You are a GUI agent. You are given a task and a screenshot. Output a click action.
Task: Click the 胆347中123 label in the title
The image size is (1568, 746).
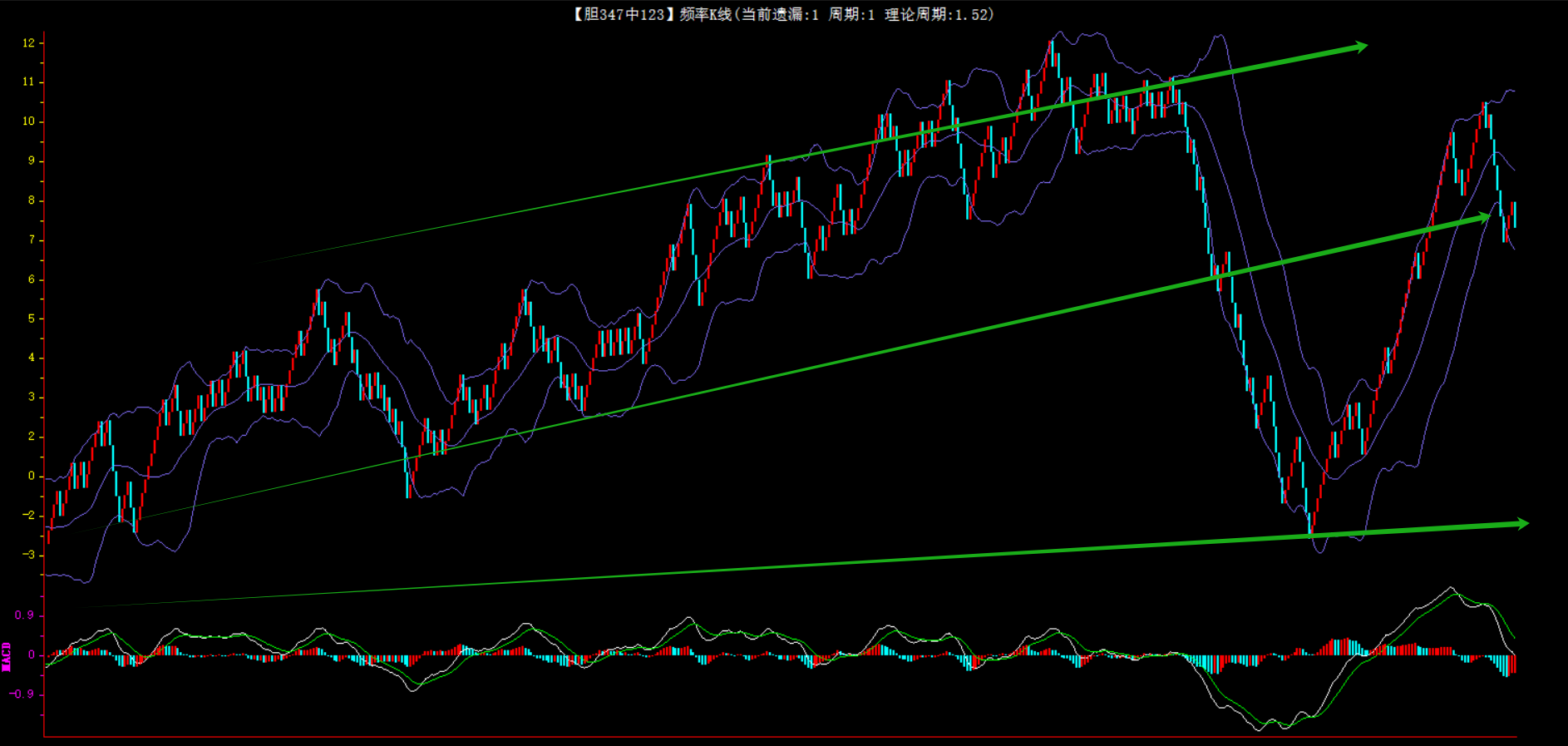[619, 14]
